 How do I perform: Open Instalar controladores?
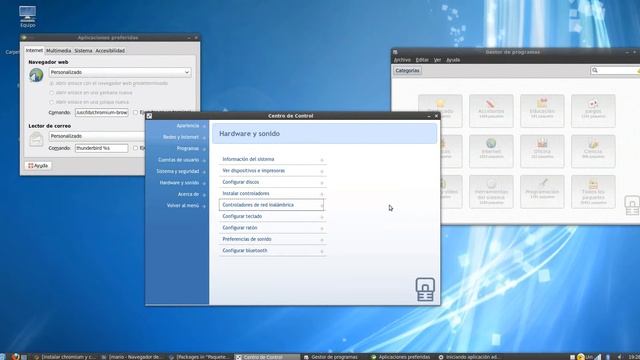pos(272,193)
